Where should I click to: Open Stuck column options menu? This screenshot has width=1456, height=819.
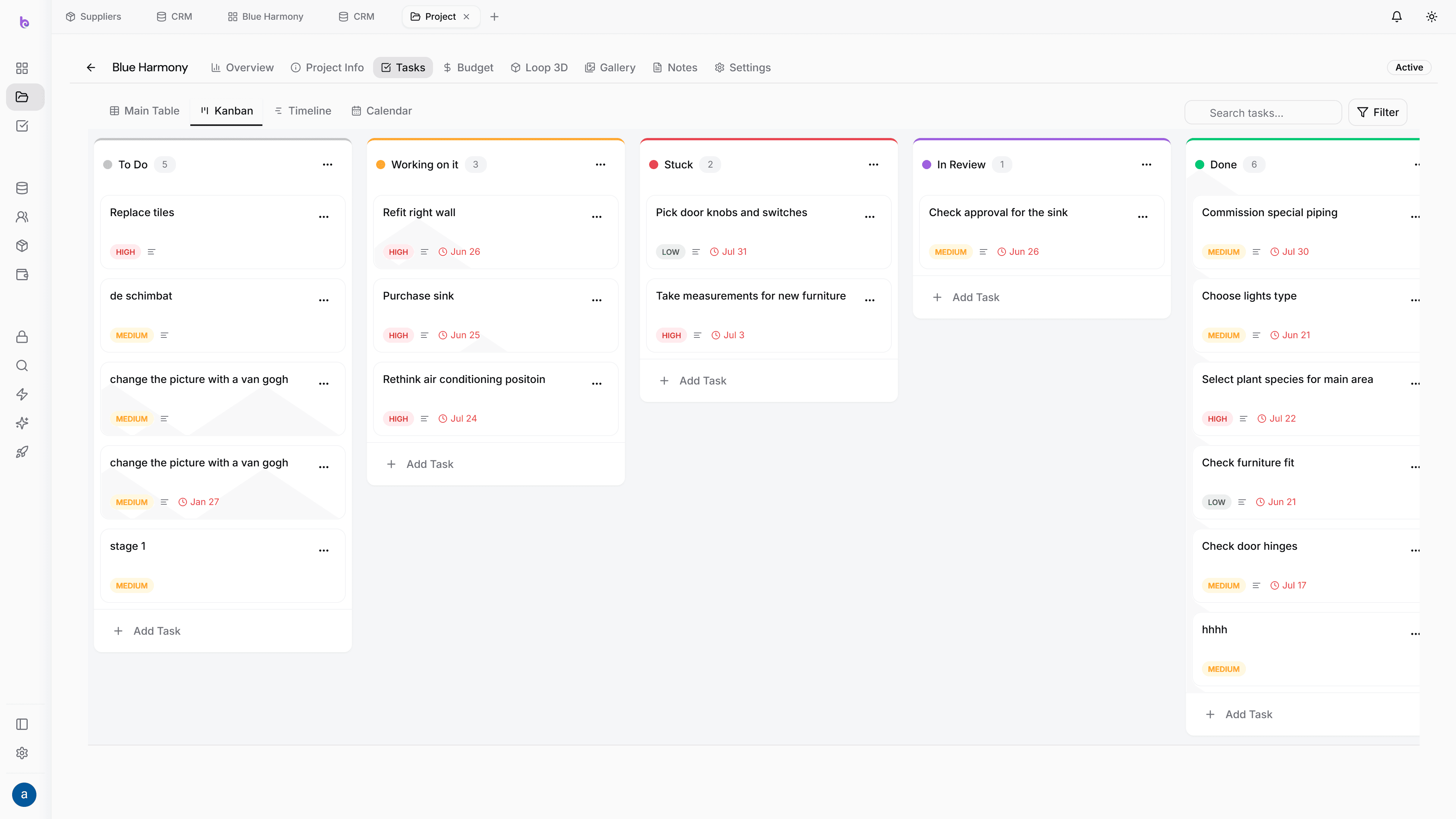tap(874, 165)
